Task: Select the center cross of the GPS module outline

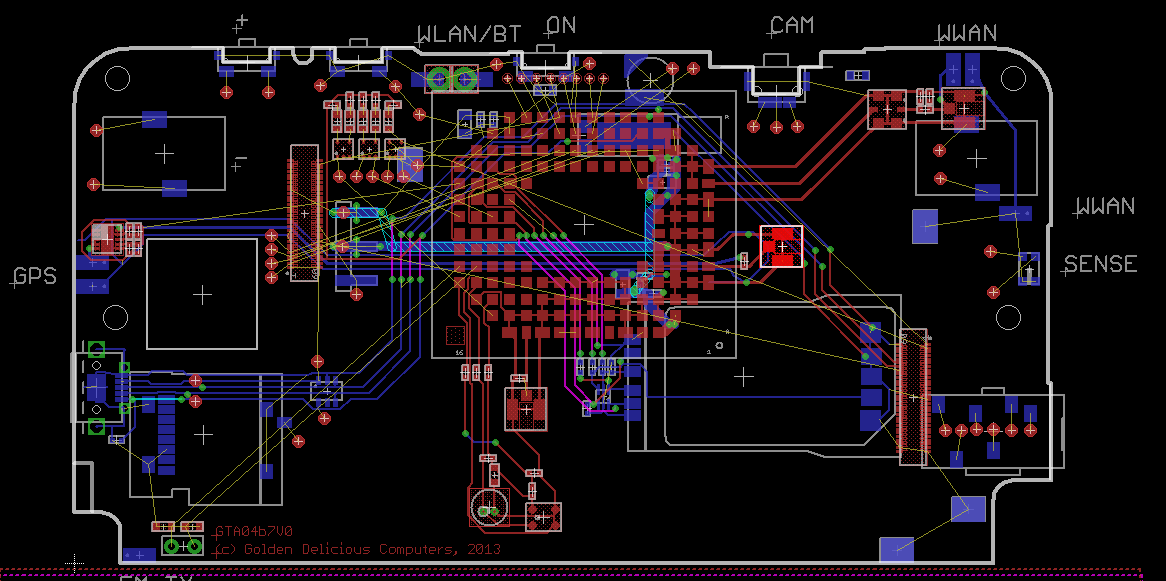Action: tap(203, 294)
